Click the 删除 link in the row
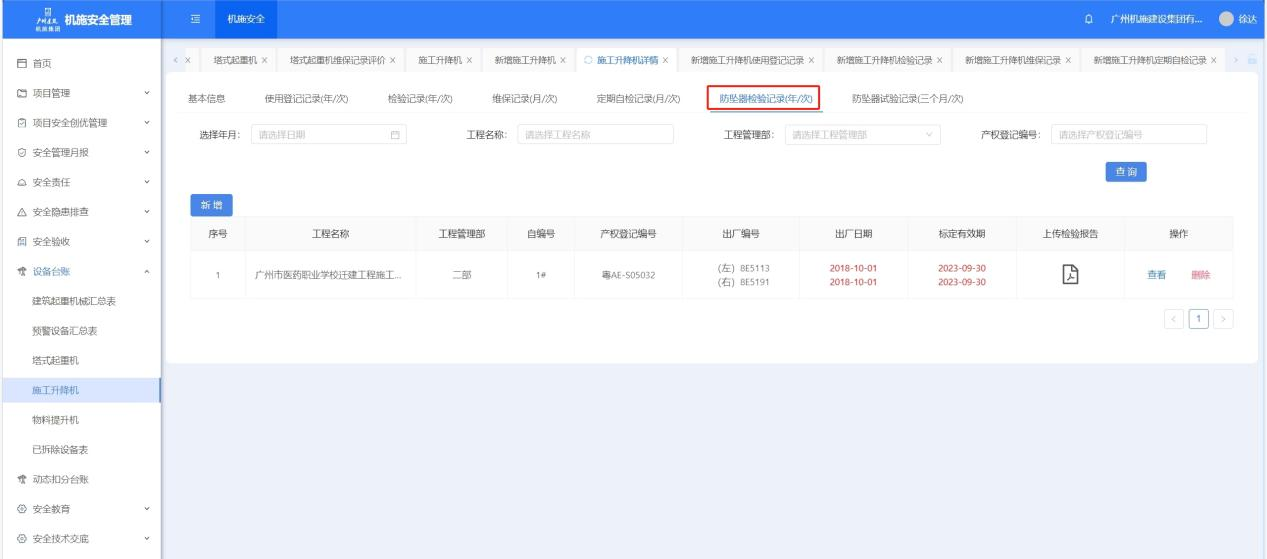Screen dimensions: 1267x559 click(x=1200, y=275)
